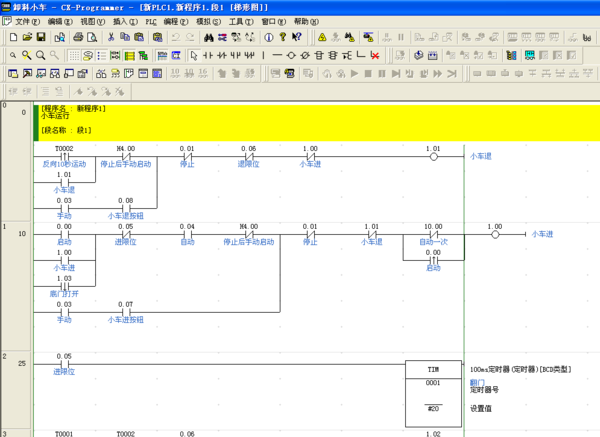Click the yellow warning triangle icon
The height and width of the screenshot is (437, 600).
coord(322,37)
